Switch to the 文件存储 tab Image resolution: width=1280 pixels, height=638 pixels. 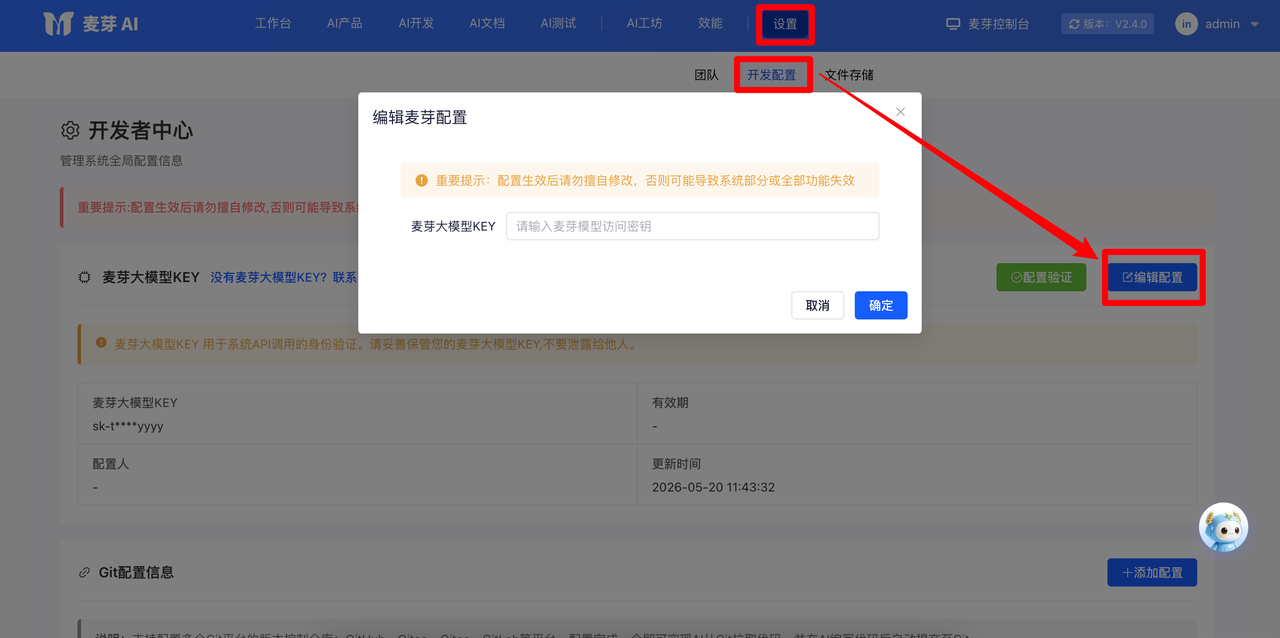(x=849, y=75)
